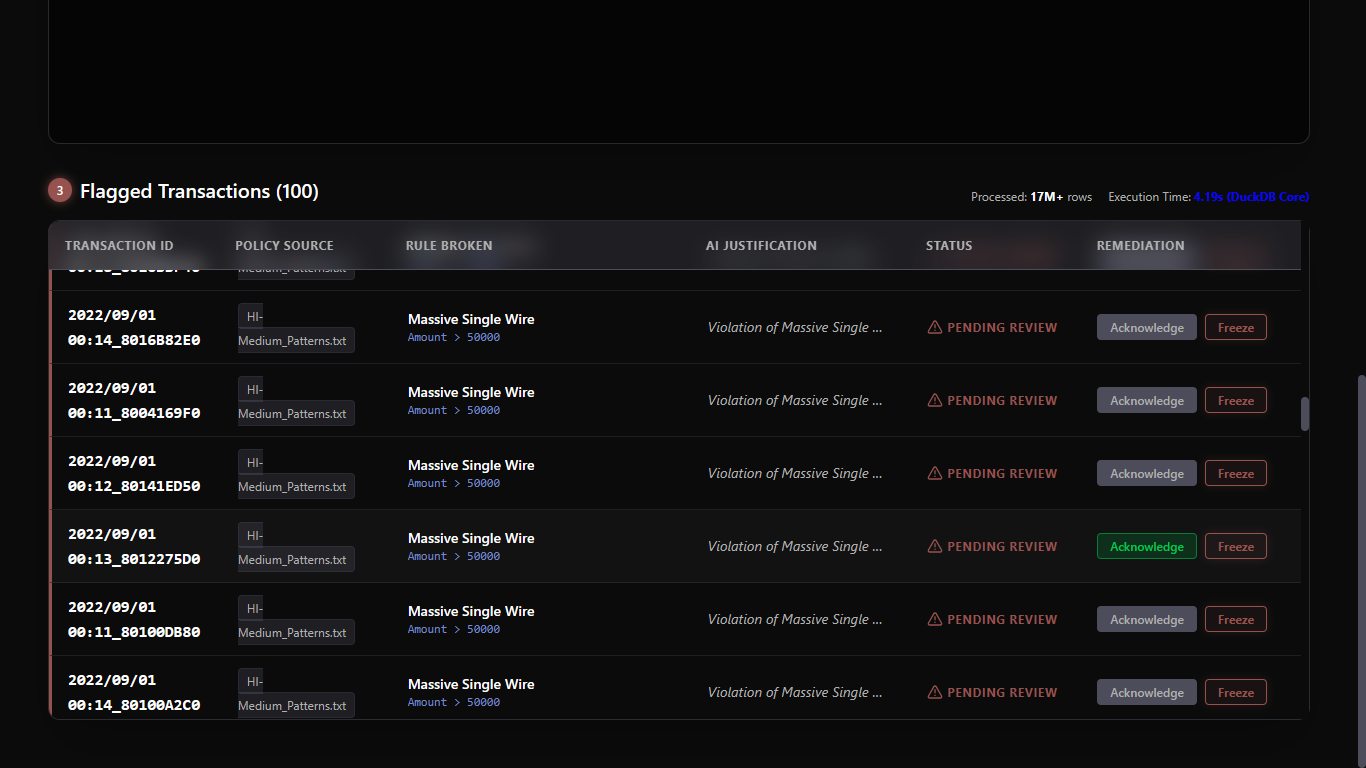The height and width of the screenshot is (768, 1366).
Task: Freeze transaction 00:11_8004169F0
Action: 1235,400
